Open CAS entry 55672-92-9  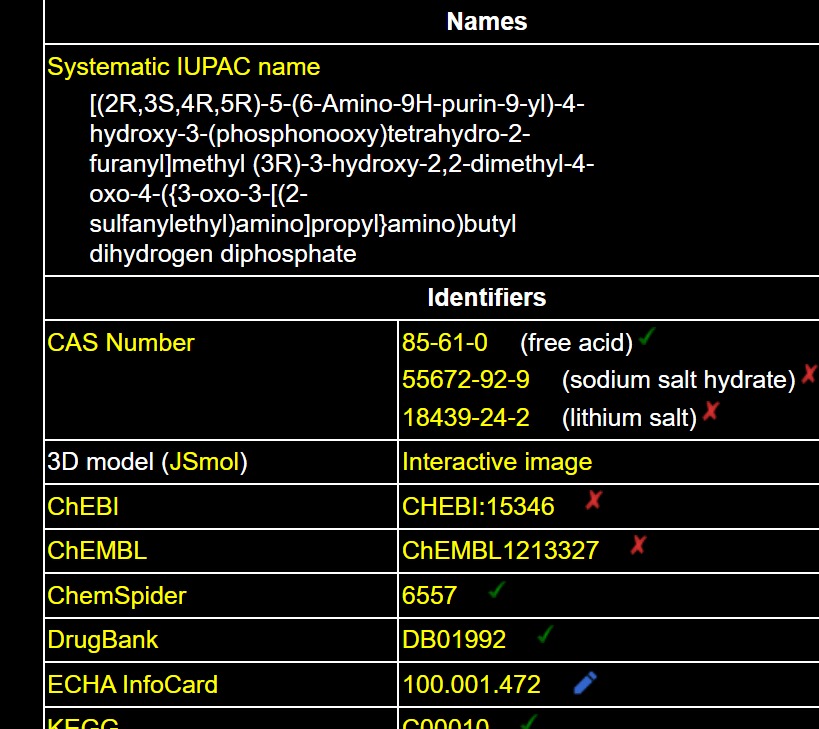coord(465,380)
